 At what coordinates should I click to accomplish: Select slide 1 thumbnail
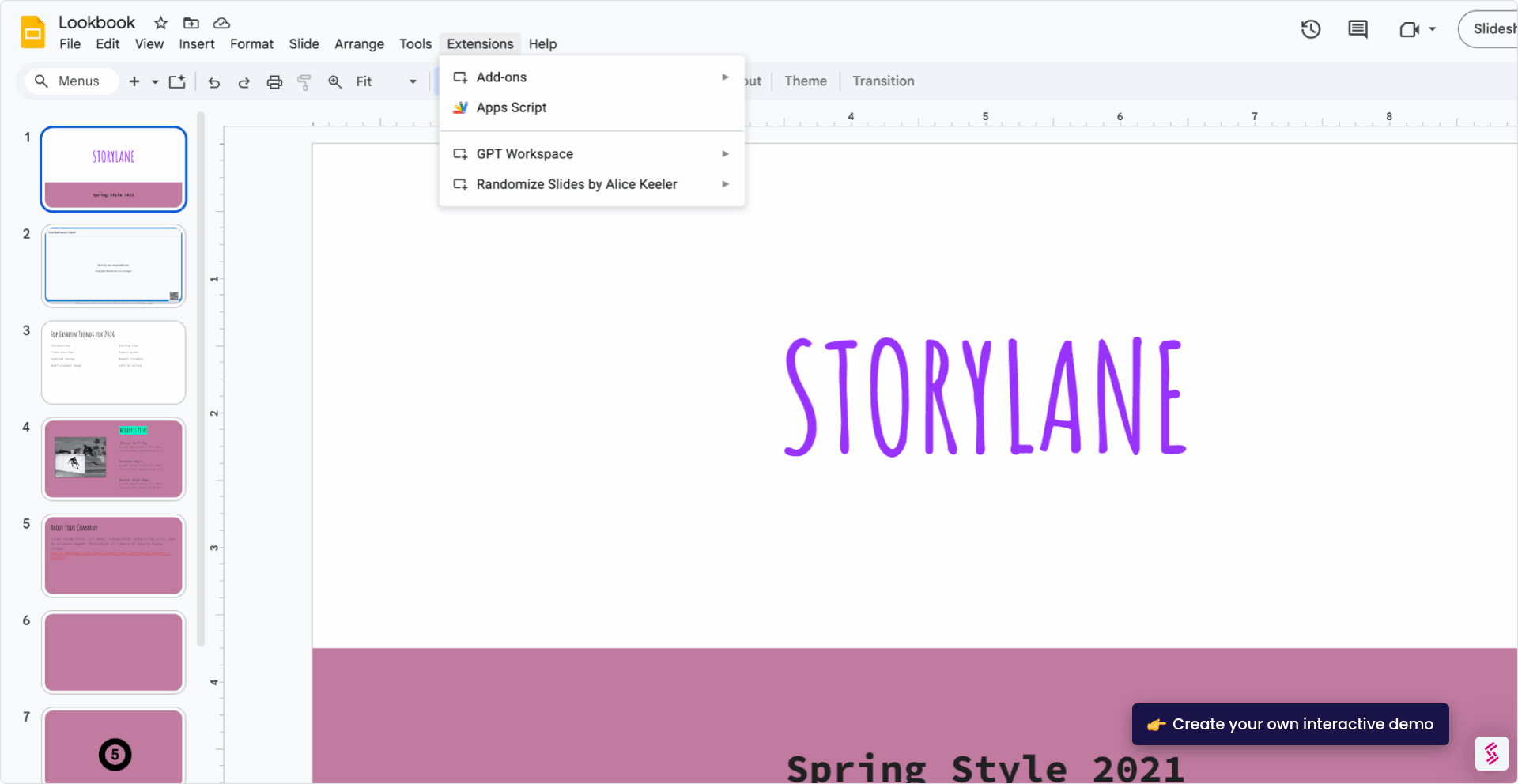click(114, 169)
